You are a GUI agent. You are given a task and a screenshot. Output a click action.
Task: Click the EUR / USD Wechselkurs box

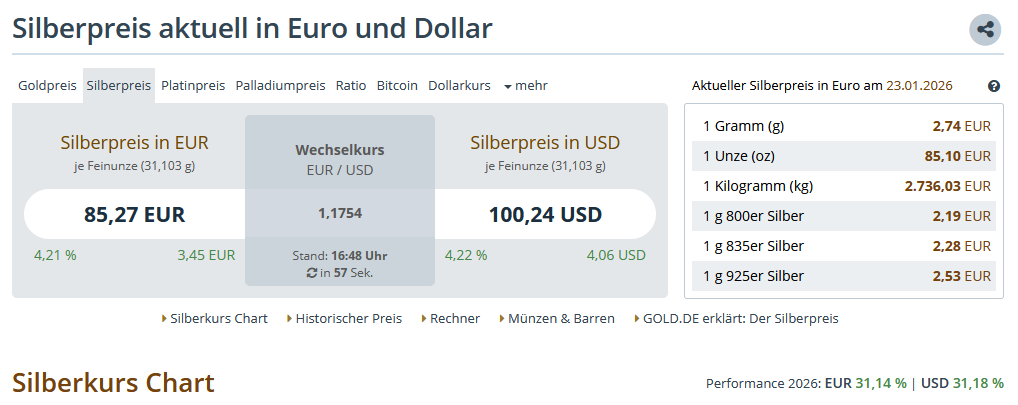point(340,200)
